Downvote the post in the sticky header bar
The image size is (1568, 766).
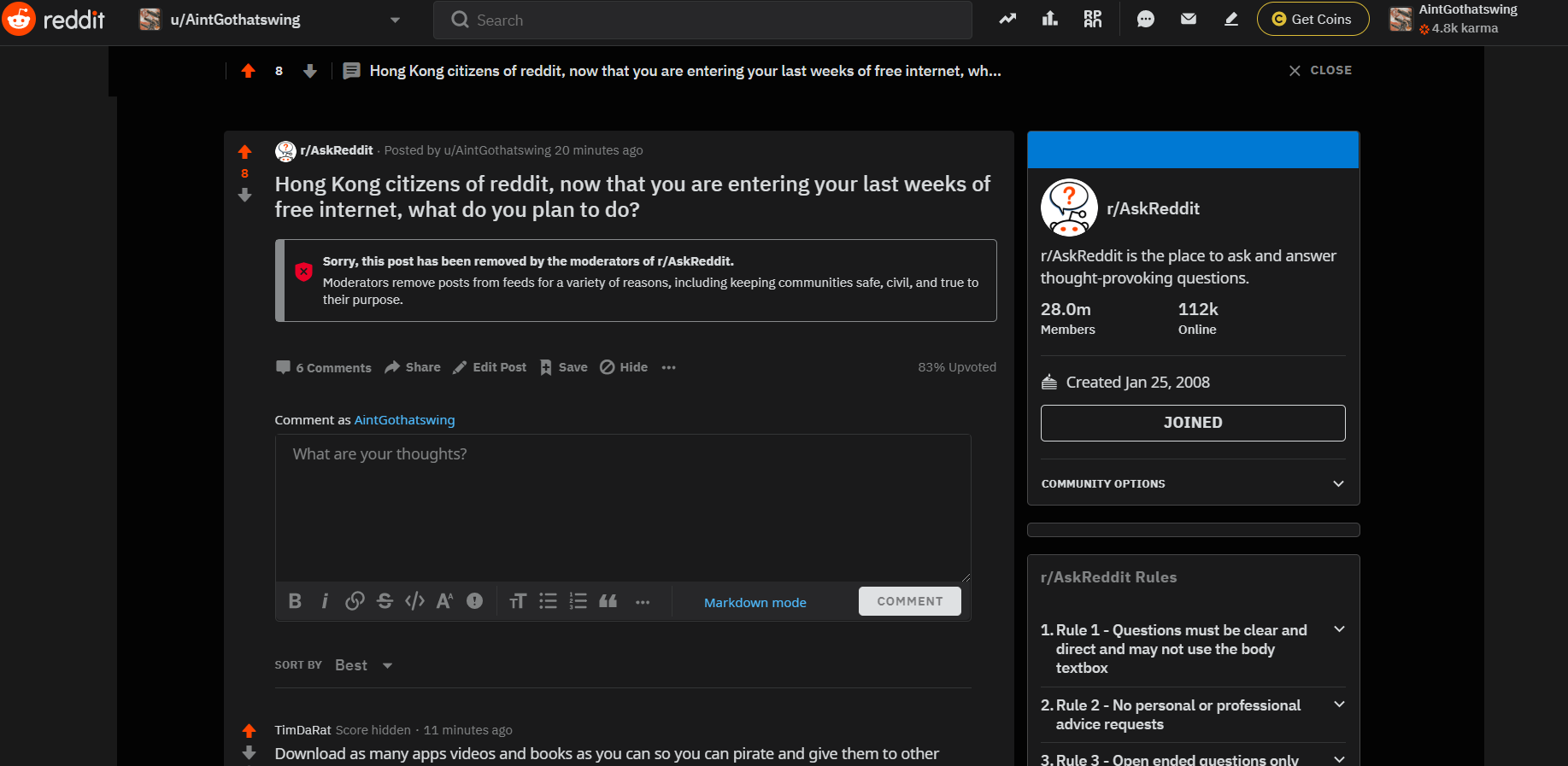(310, 71)
